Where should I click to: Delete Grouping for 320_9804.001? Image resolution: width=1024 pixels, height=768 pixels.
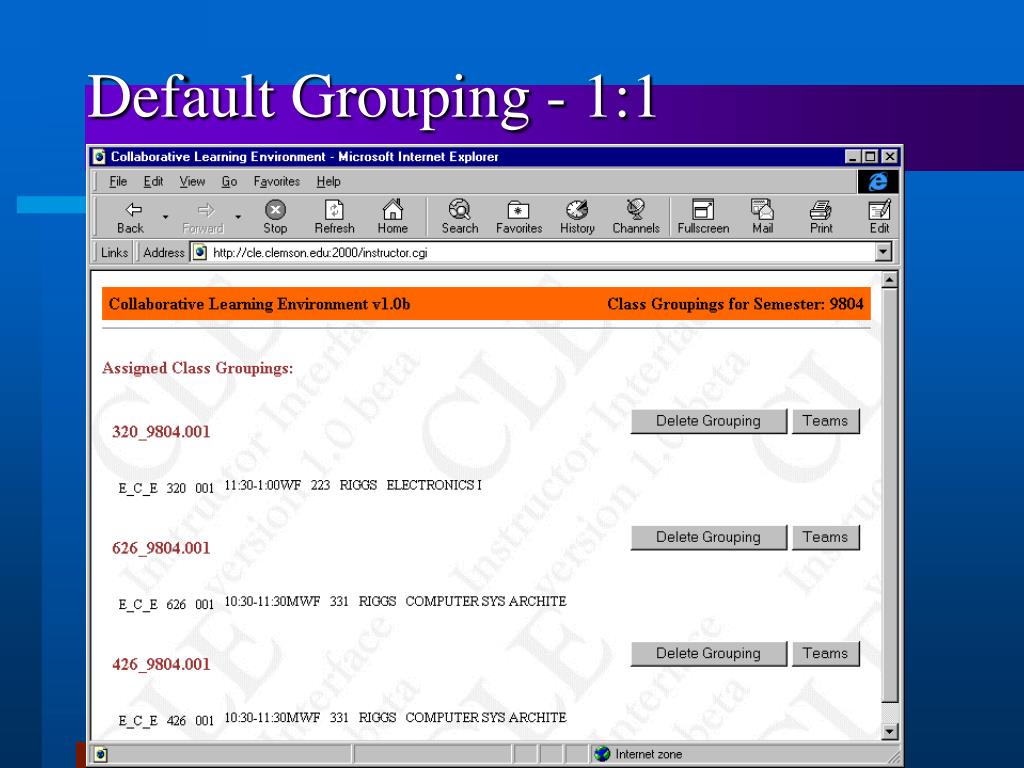coord(709,421)
